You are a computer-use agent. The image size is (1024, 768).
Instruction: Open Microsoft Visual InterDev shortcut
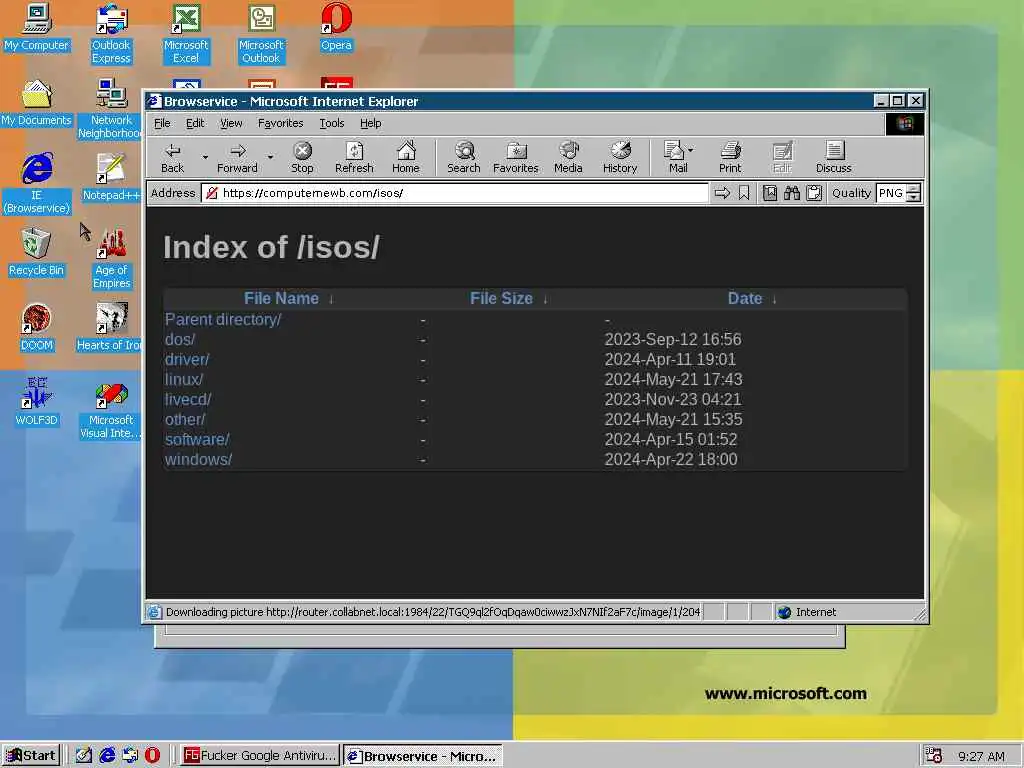(111, 410)
